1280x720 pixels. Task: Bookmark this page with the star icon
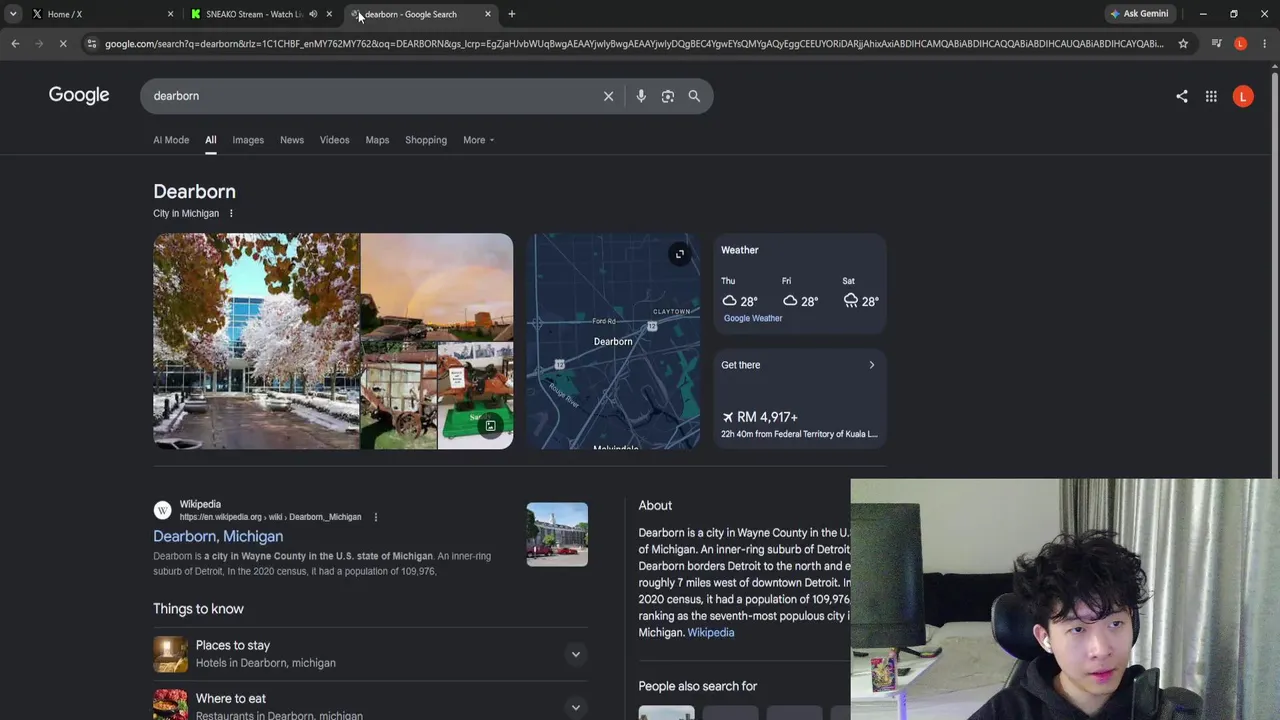coord(1183,44)
